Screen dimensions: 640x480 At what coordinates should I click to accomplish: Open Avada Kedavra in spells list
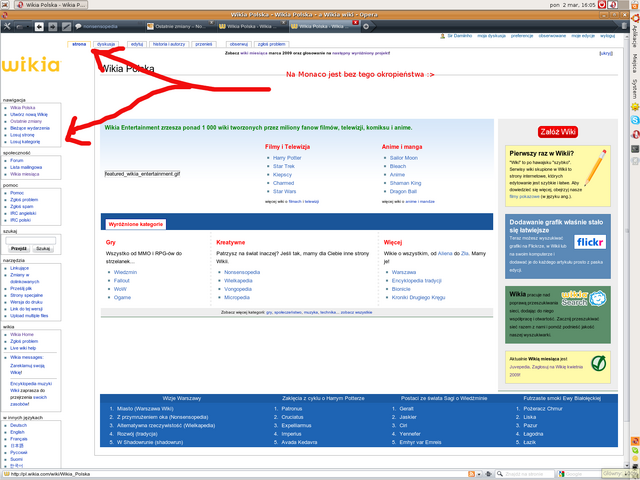coord(299,442)
